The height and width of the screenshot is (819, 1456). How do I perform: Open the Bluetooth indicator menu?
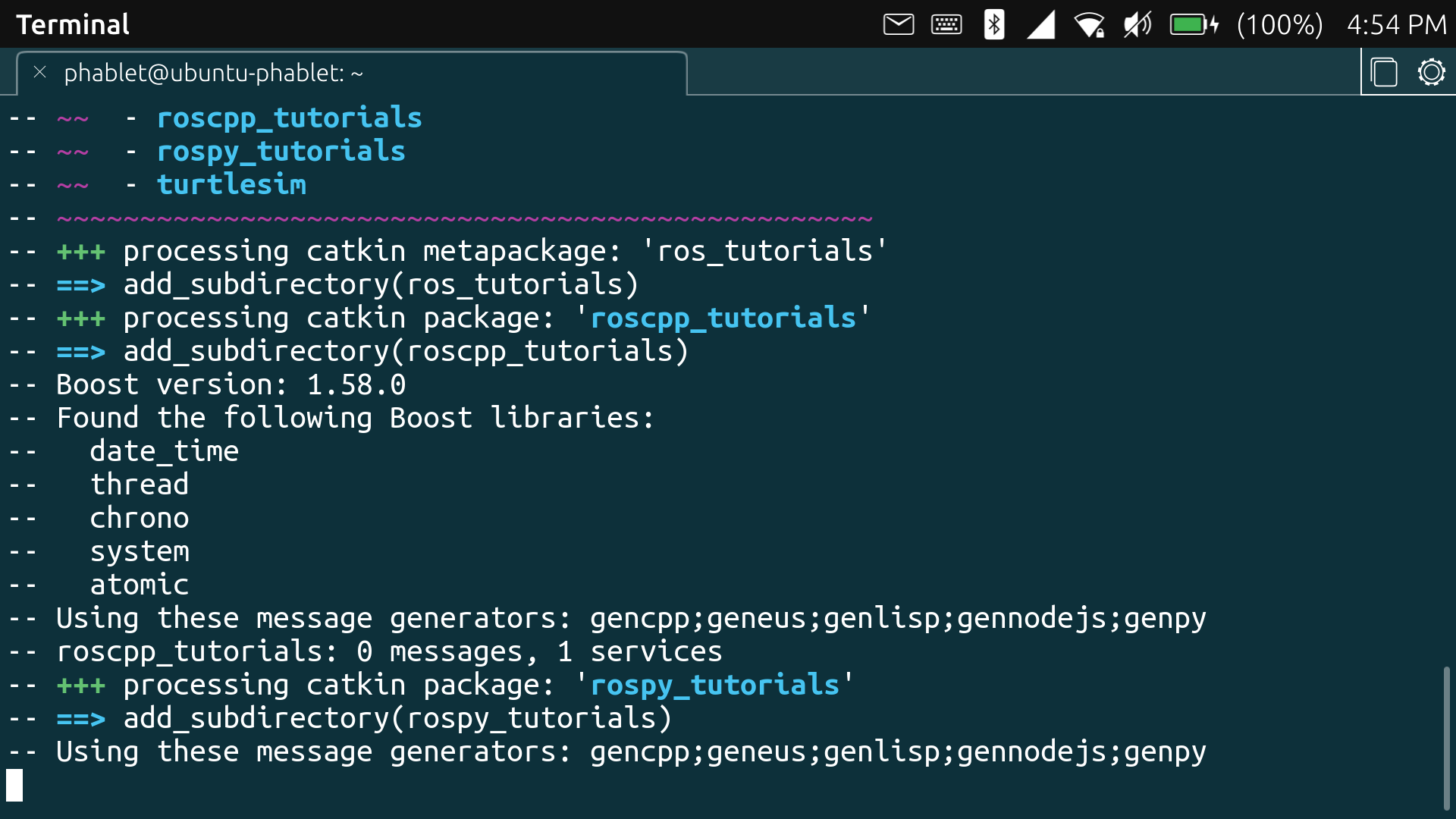[993, 24]
